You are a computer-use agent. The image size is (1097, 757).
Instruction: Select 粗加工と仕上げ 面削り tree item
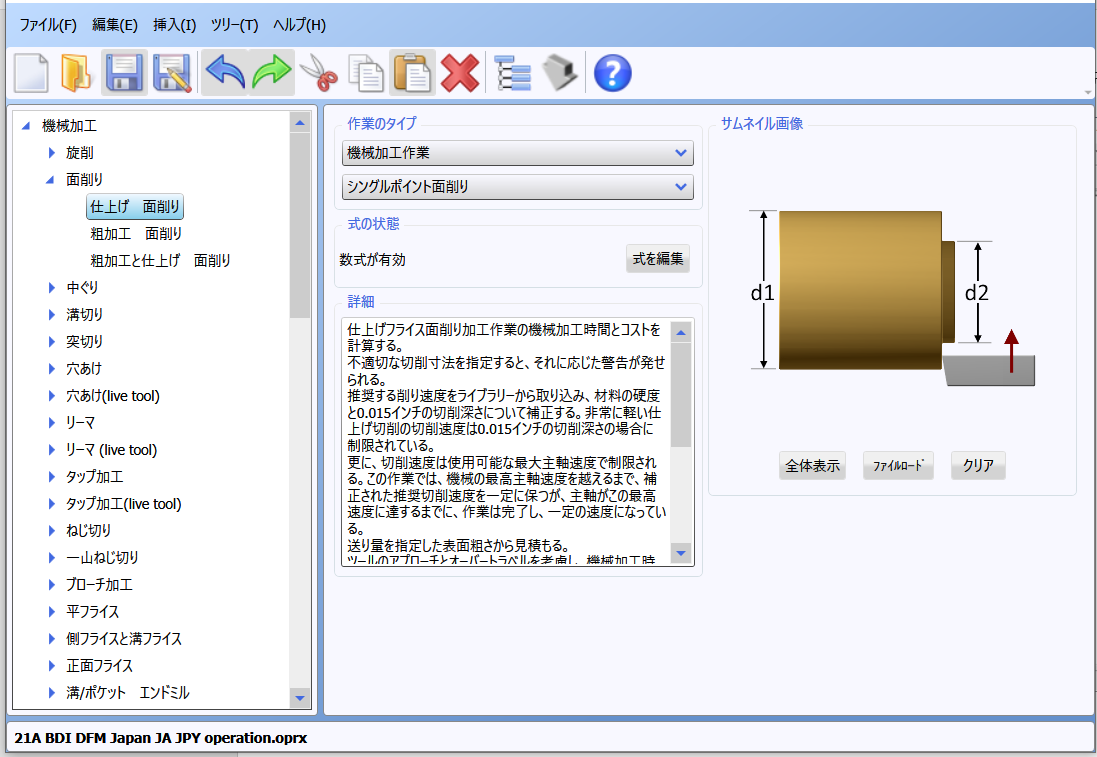click(160, 260)
